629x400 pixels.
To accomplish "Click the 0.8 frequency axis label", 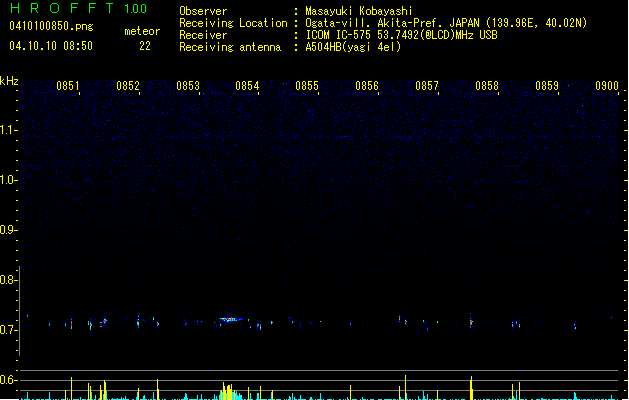I will click(8, 280).
